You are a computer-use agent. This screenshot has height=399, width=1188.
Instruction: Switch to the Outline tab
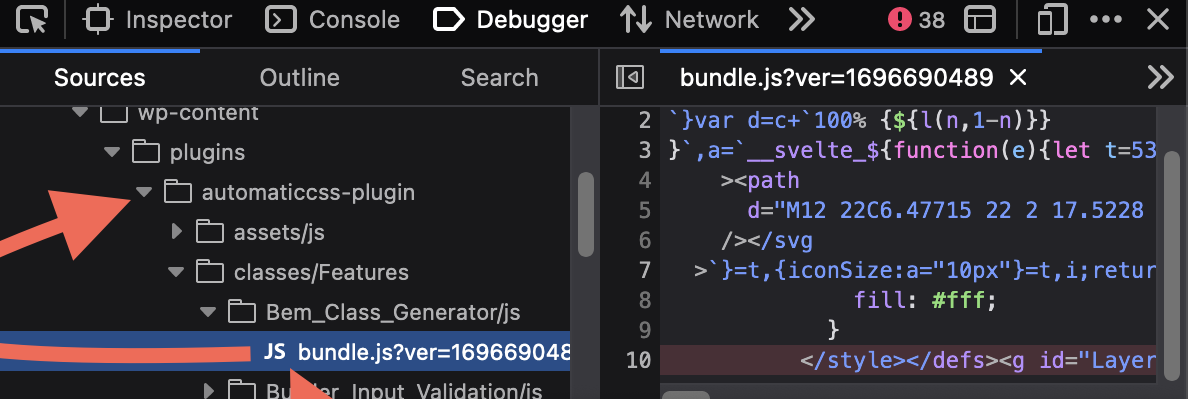pos(299,77)
